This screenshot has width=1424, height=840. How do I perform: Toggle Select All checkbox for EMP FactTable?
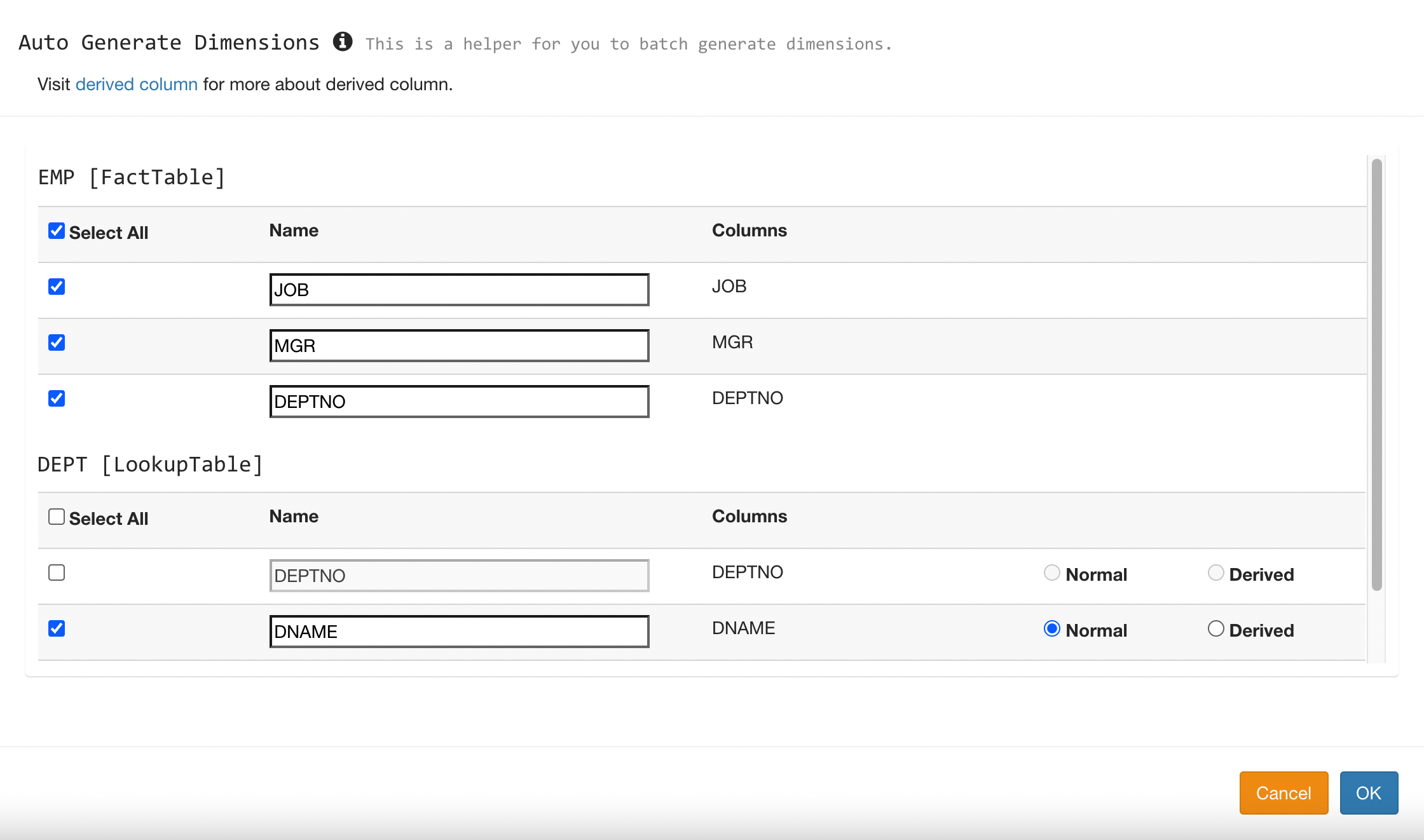click(56, 230)
